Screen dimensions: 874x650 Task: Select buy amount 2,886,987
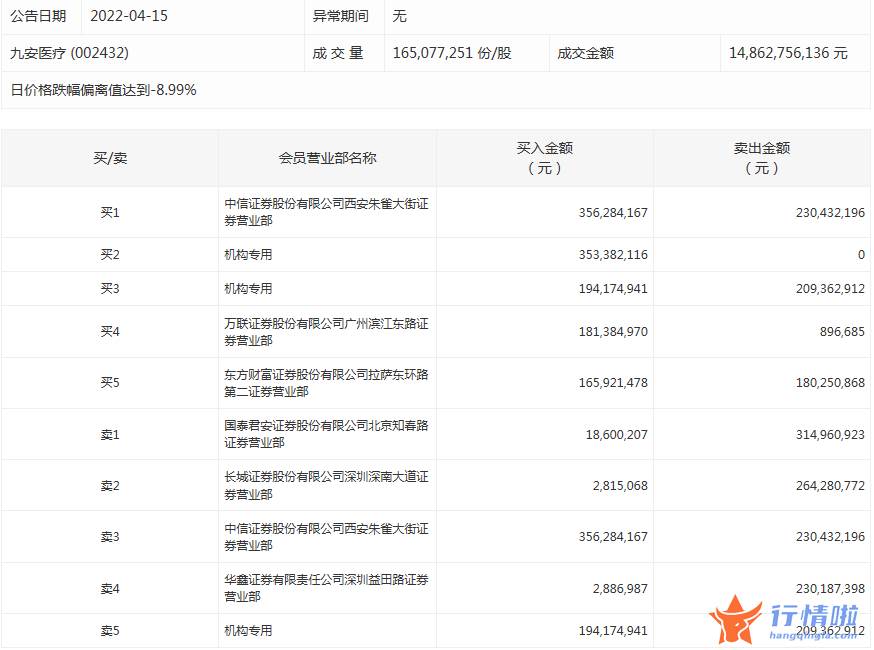pyautogui.click(x=620, y=589)
